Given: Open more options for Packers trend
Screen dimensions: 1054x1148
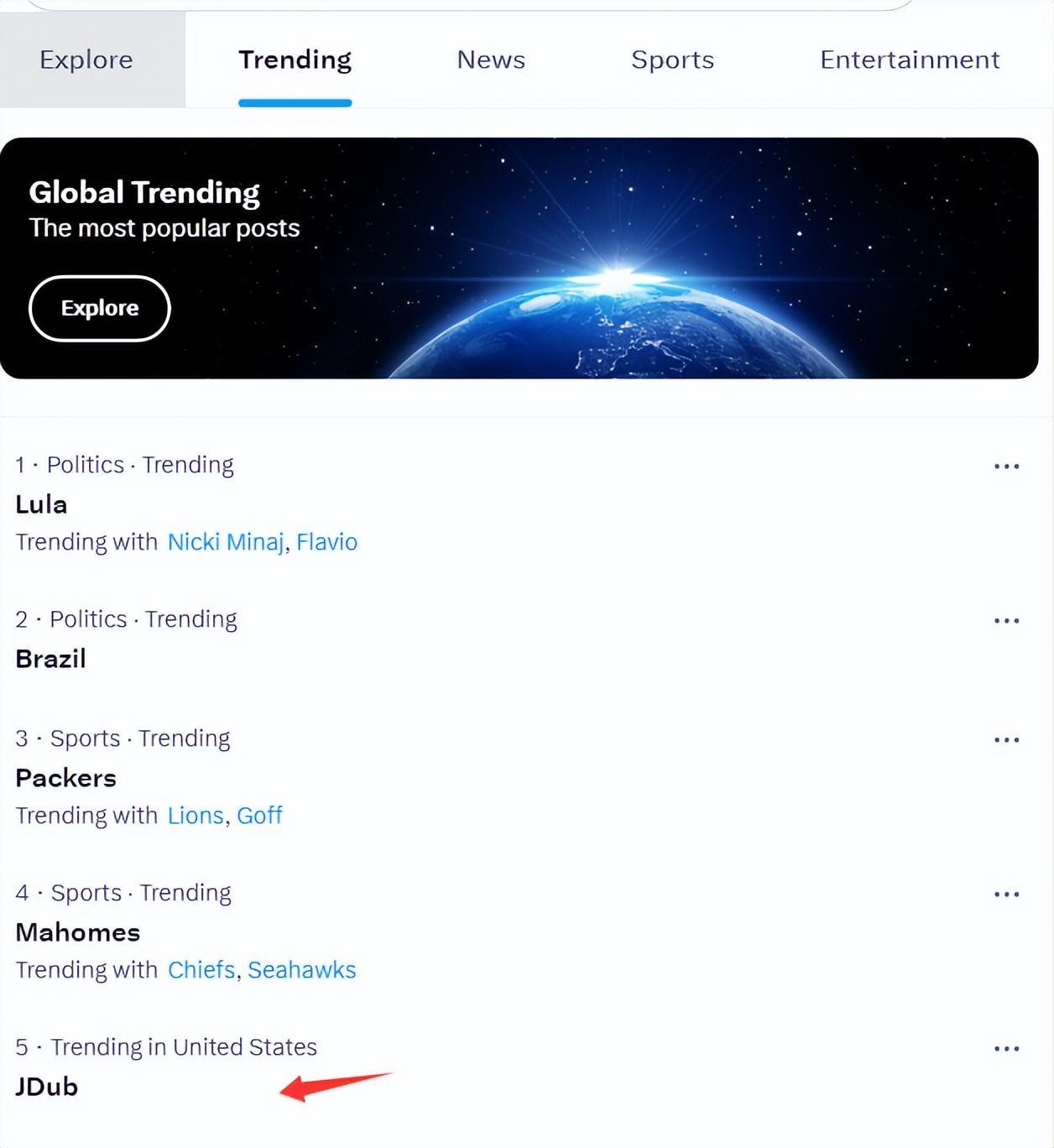Looking at the screenshot, I should (x=1006, y=739).
